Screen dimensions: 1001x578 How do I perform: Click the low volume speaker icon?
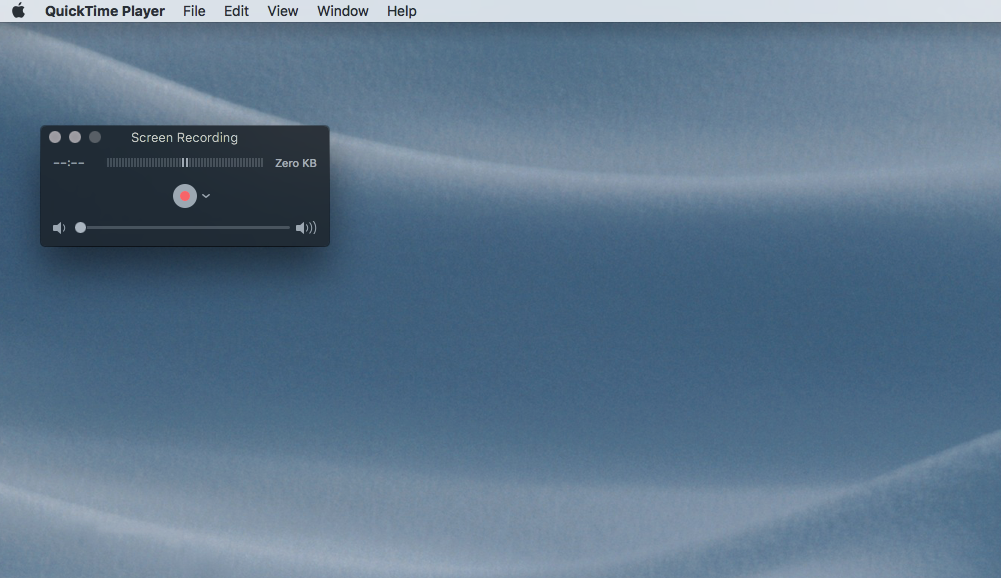click(59, 228)
